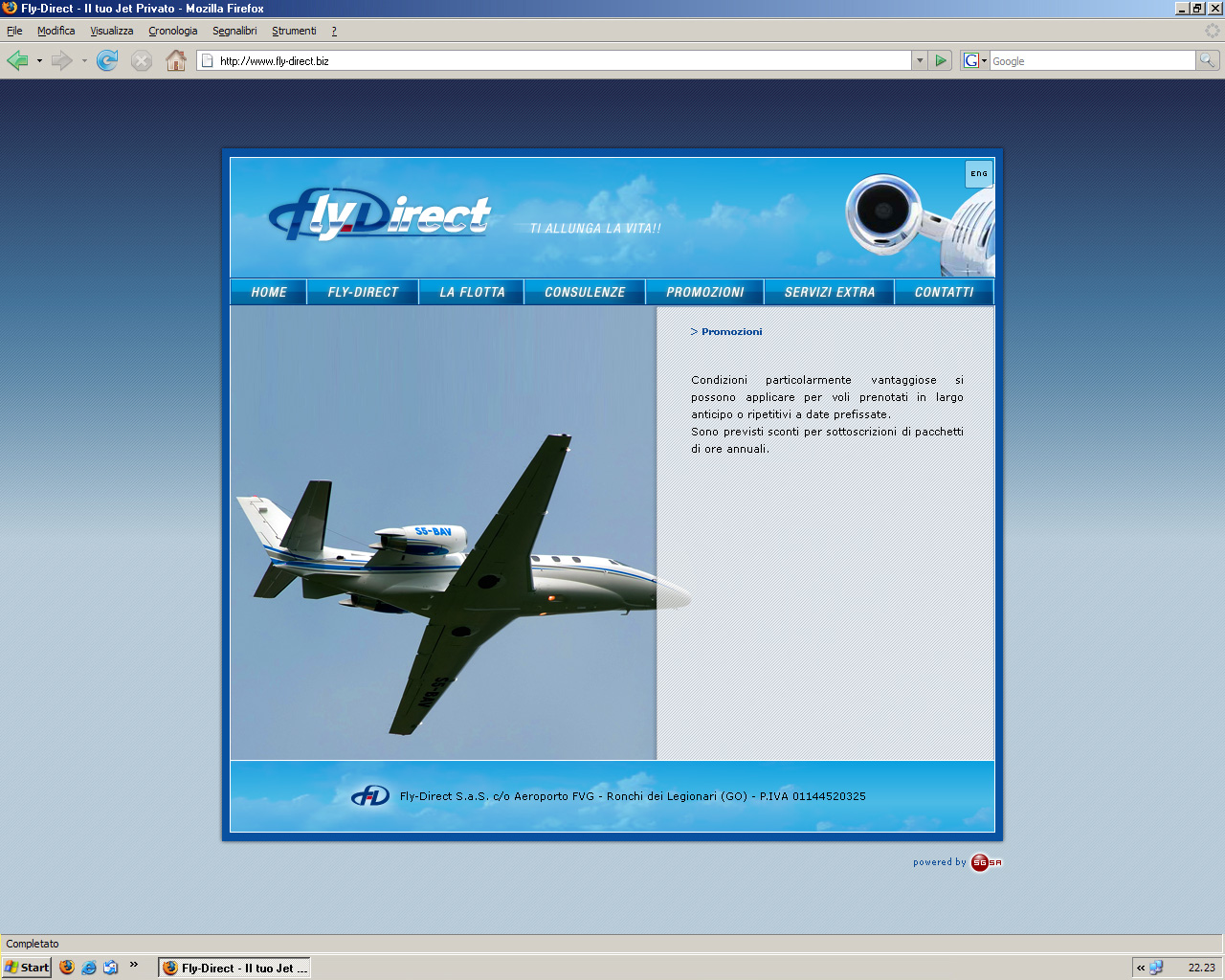Viewport: 1225px width, 980px height.
Task: Go to the browser Home icon
Action: pos(176,61)
